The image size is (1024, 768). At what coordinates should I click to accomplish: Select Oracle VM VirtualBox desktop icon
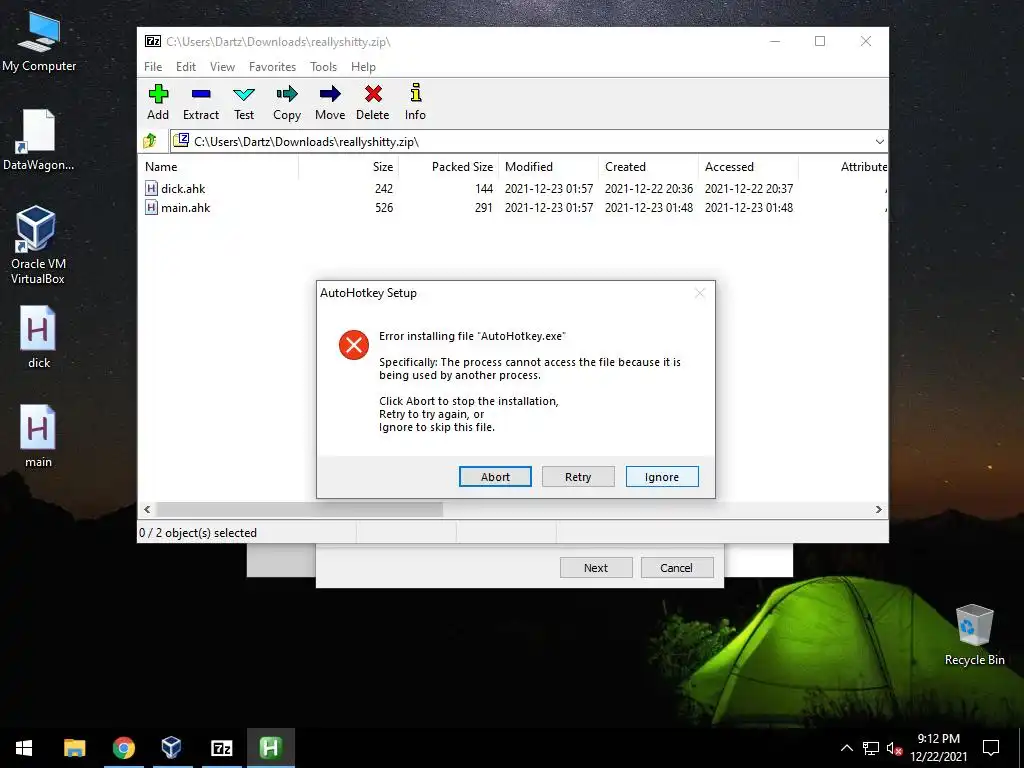point(37,245)
